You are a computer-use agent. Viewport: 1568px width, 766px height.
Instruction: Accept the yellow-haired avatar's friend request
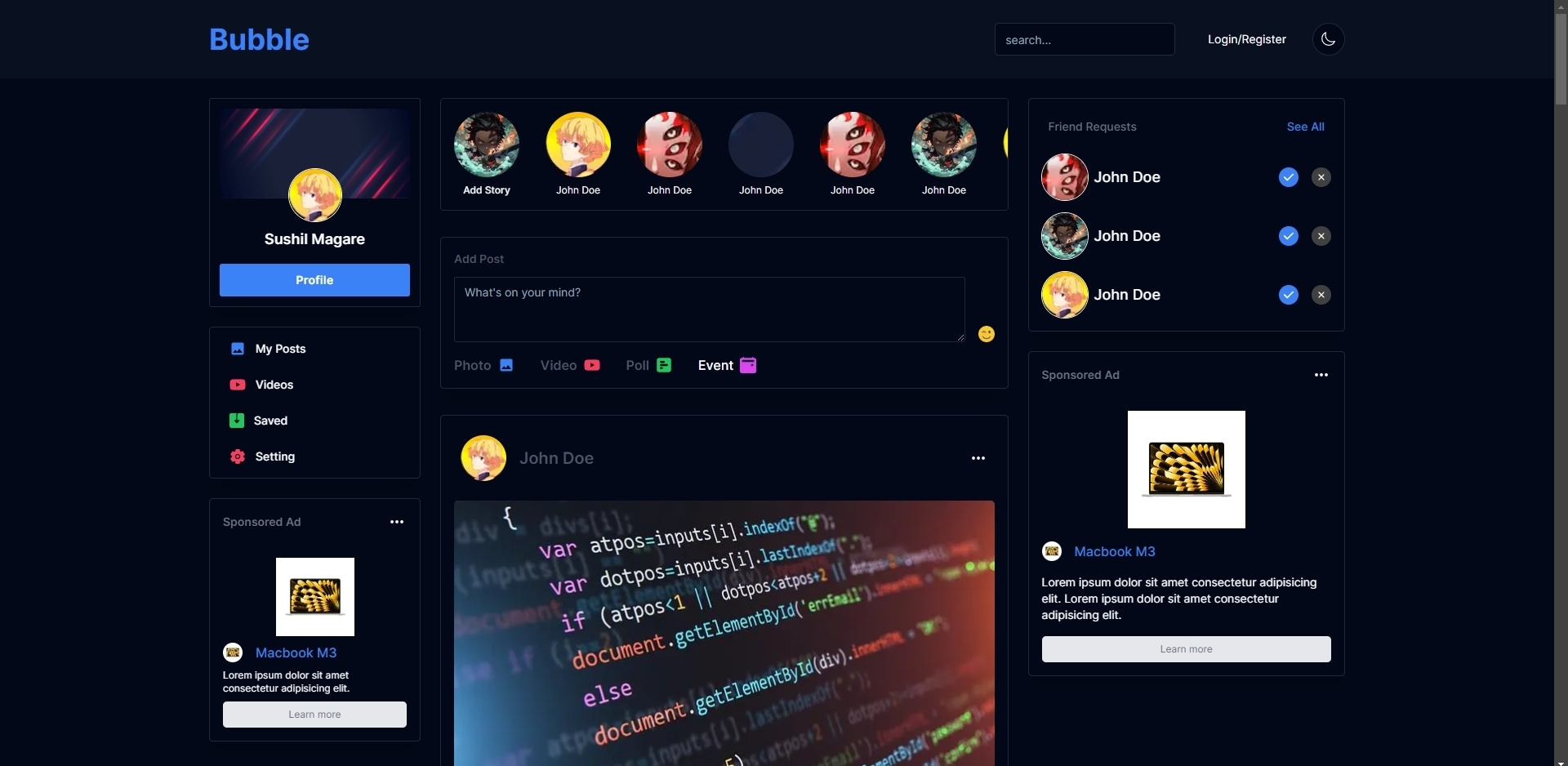pyautogui.click(x=1289, y=295)
